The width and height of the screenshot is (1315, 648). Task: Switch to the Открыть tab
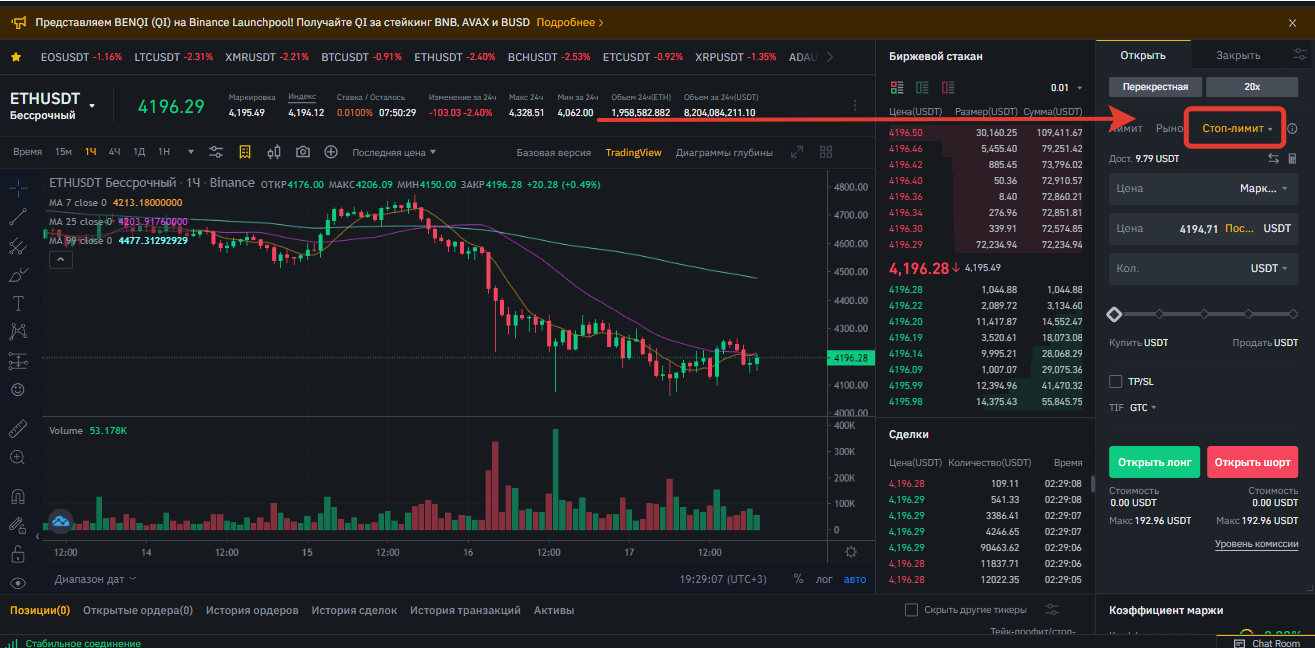point(1142,55)
